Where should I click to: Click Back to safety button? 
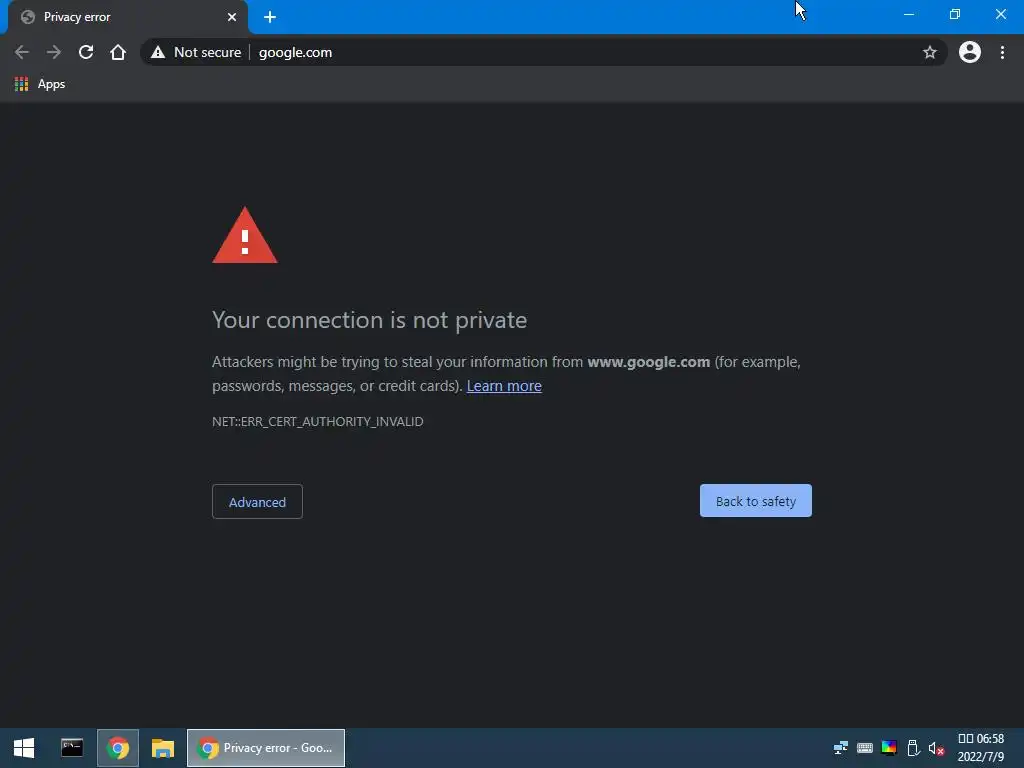coord(756,501)
